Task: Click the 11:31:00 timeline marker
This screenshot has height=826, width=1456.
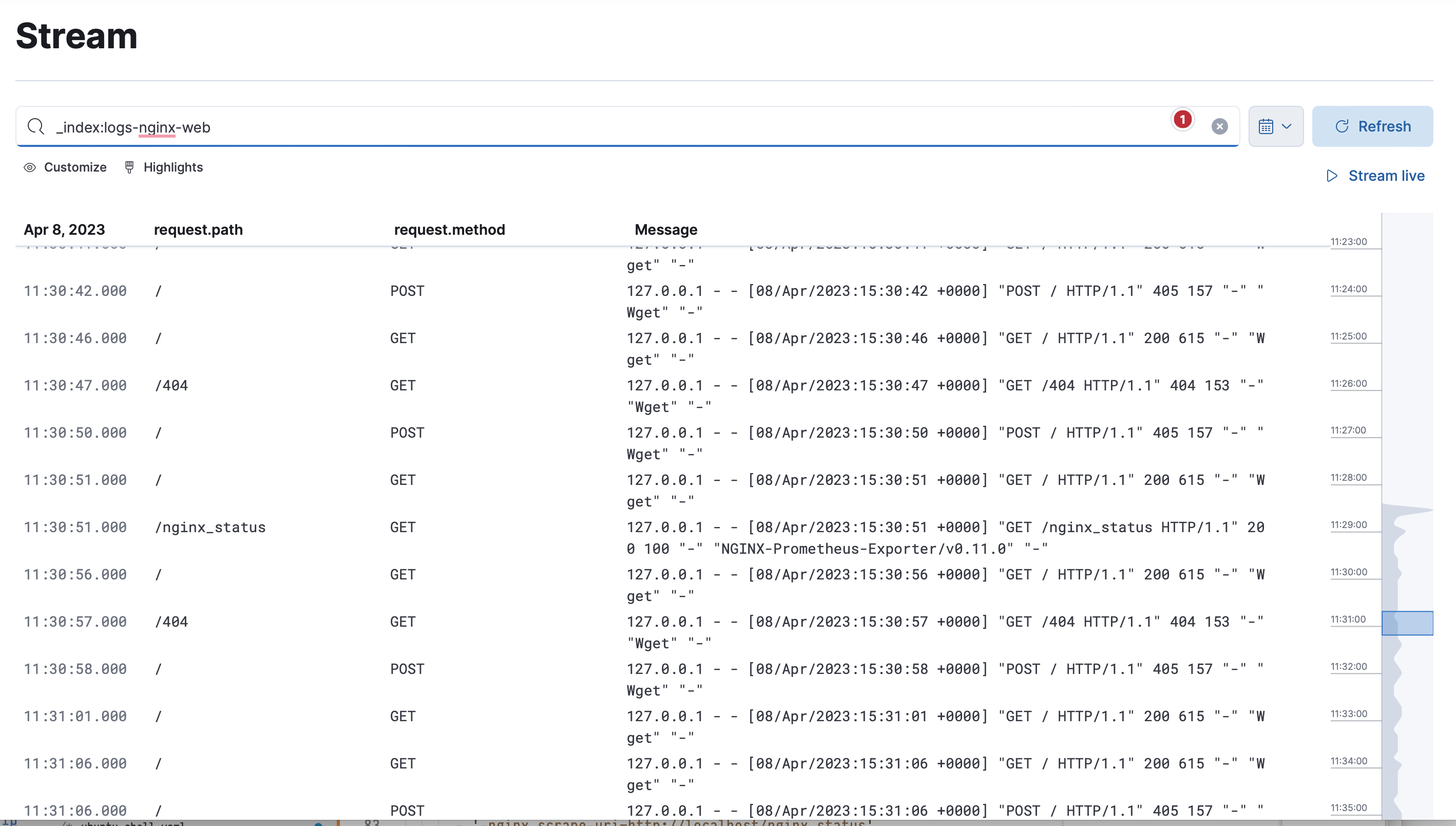Action: (1350, 620)
